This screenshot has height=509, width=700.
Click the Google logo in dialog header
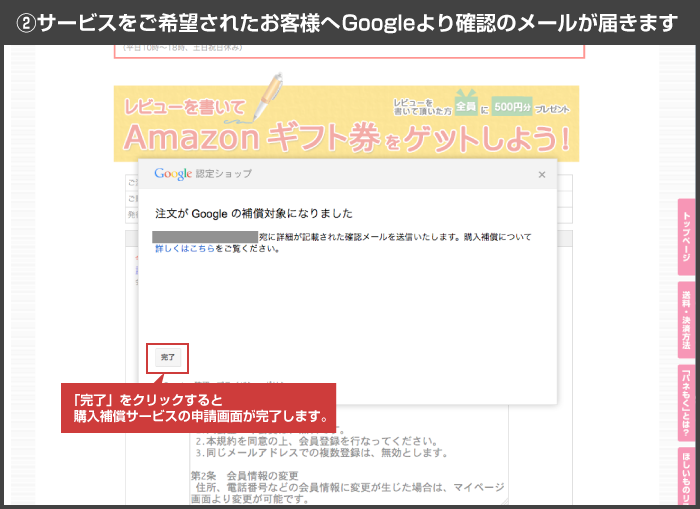tap(173, 174)
